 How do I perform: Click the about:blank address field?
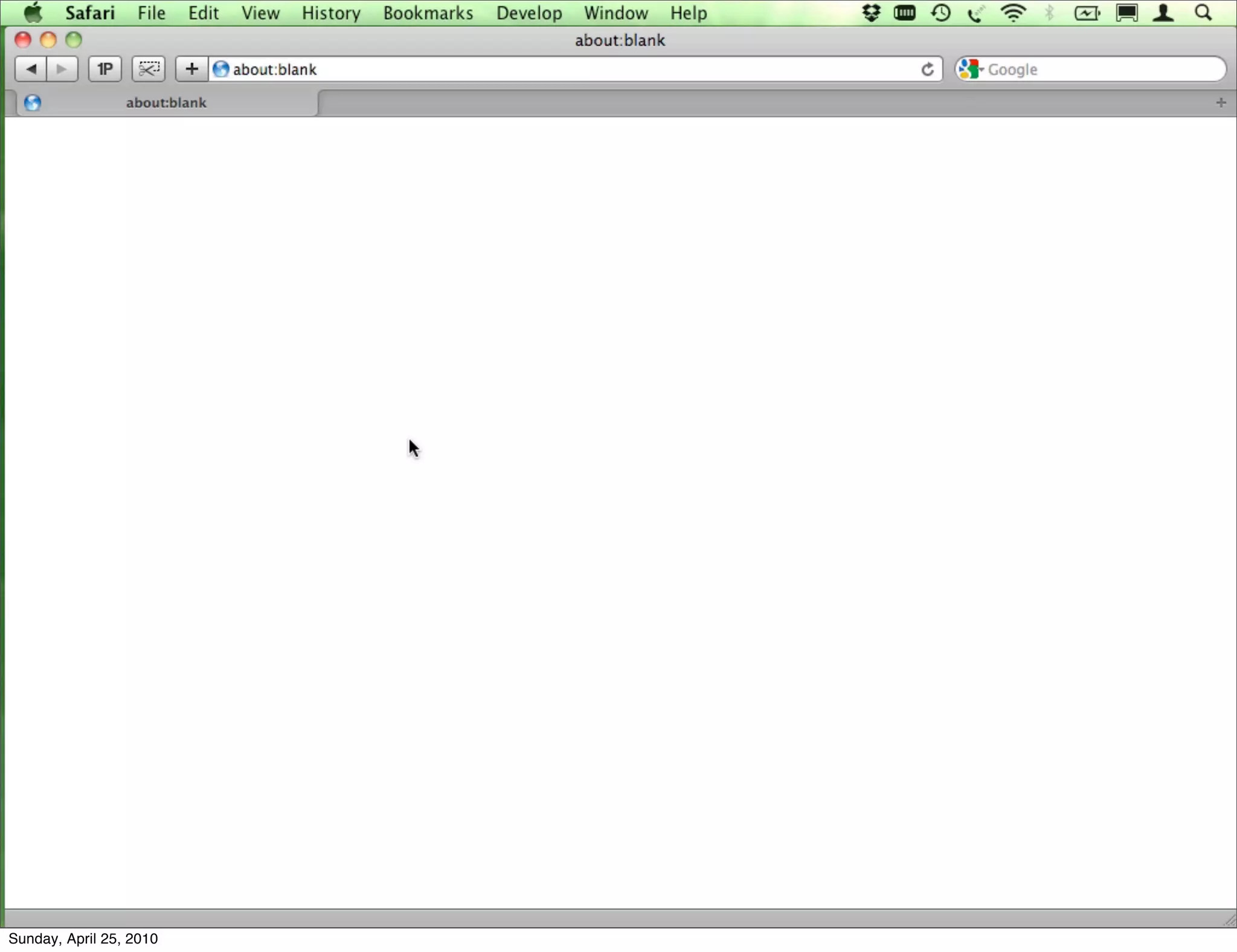coord(544,69)
